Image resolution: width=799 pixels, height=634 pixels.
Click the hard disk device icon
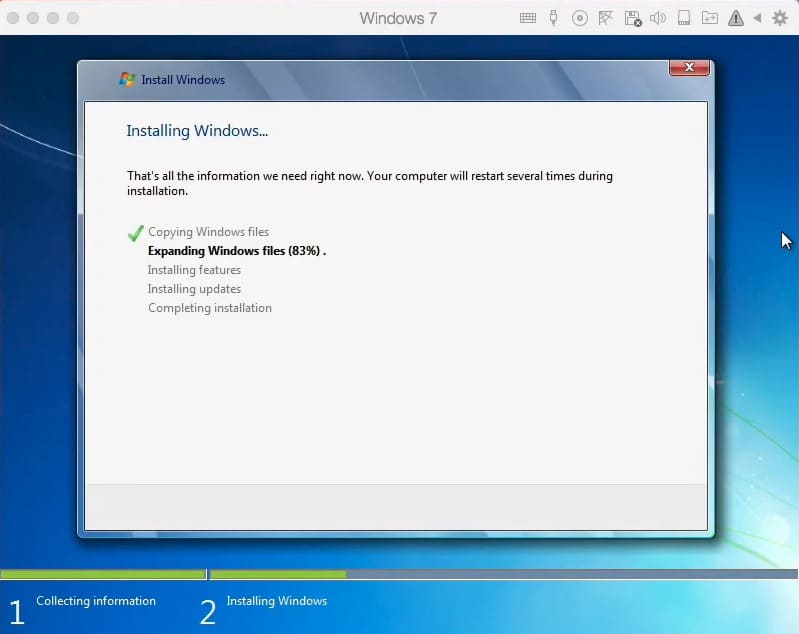point(684,18)
